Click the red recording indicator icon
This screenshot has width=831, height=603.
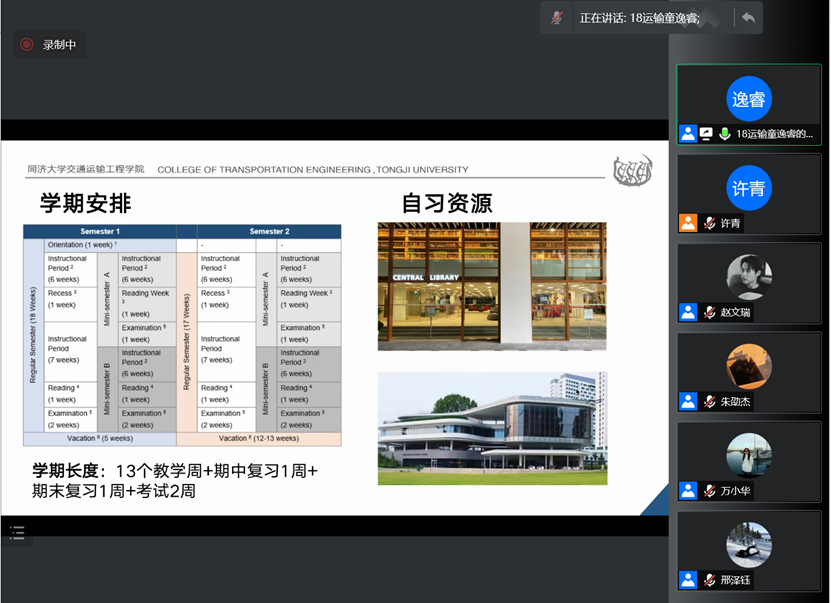[x=27, y=44]
